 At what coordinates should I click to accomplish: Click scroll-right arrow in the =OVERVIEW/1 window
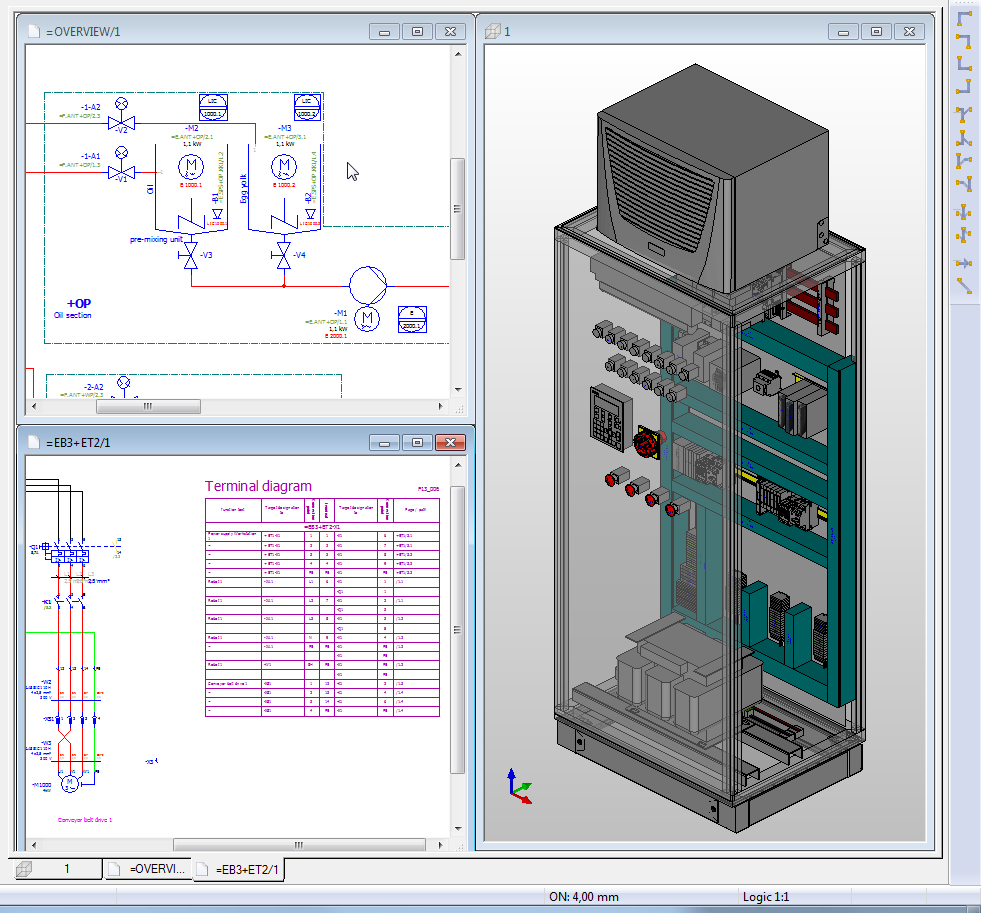click(x=441, y=406)
